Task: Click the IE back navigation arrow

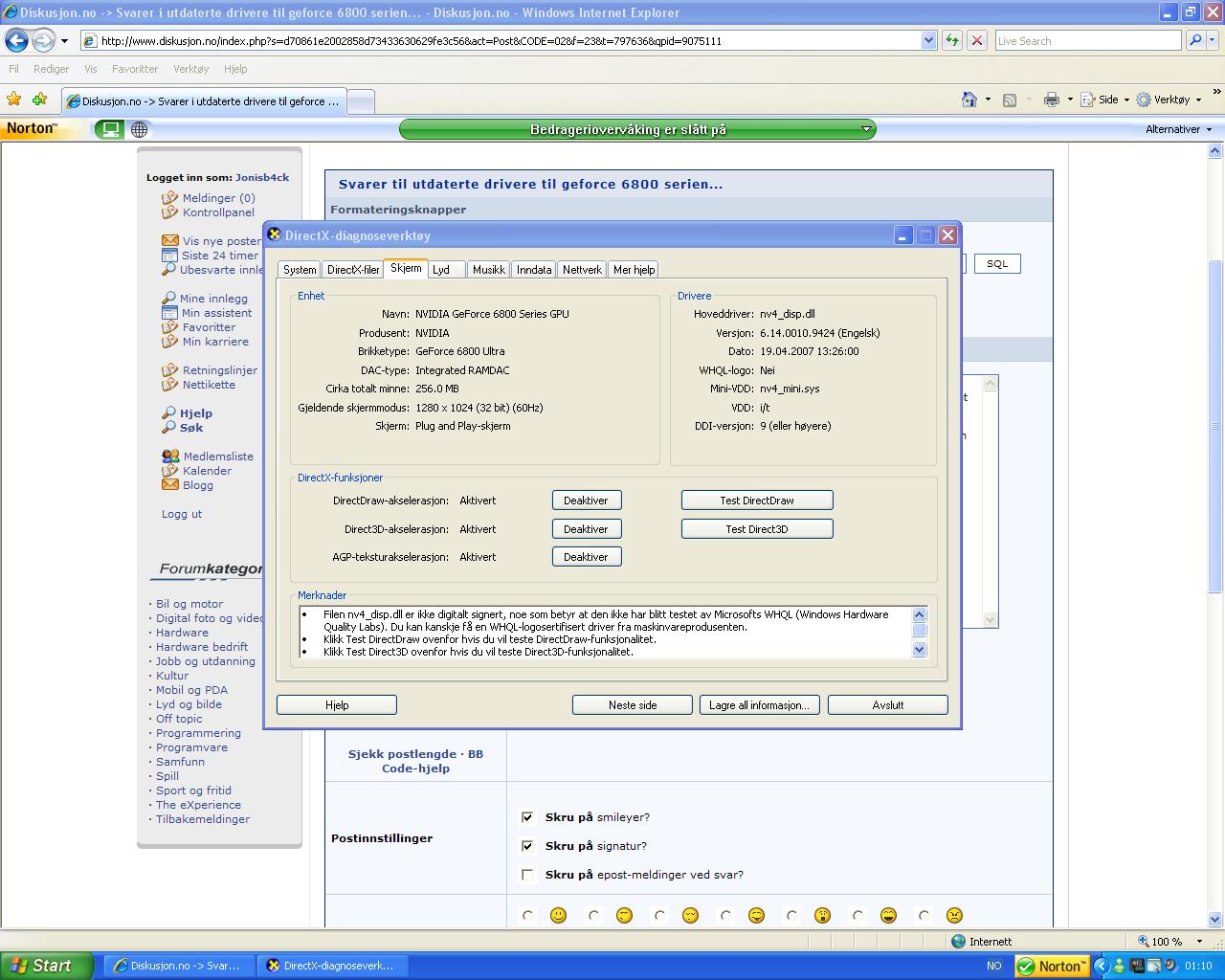Action: pyautogui.click(x=16, y=40)
